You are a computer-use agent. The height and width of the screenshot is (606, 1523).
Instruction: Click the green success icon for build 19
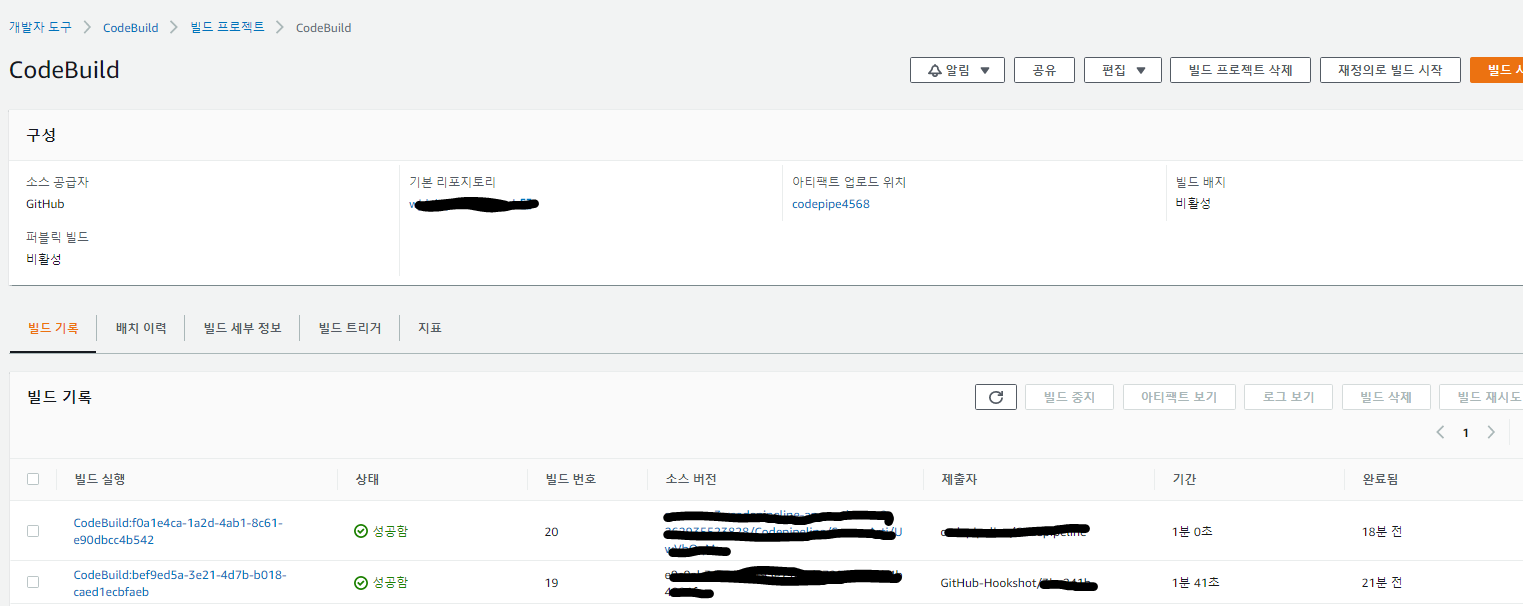coord(361,582)
